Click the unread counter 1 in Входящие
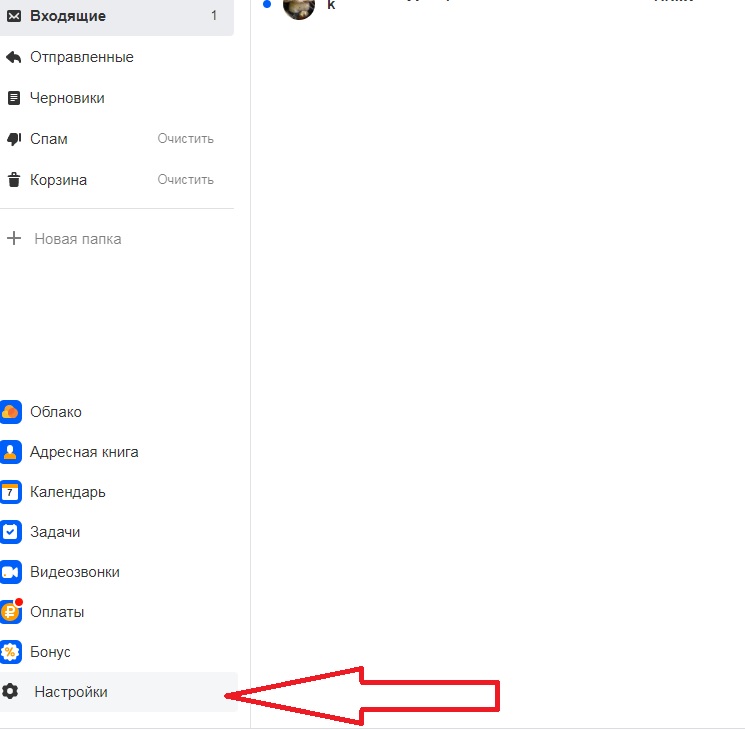745x730 pixels. tap(214, 16)
